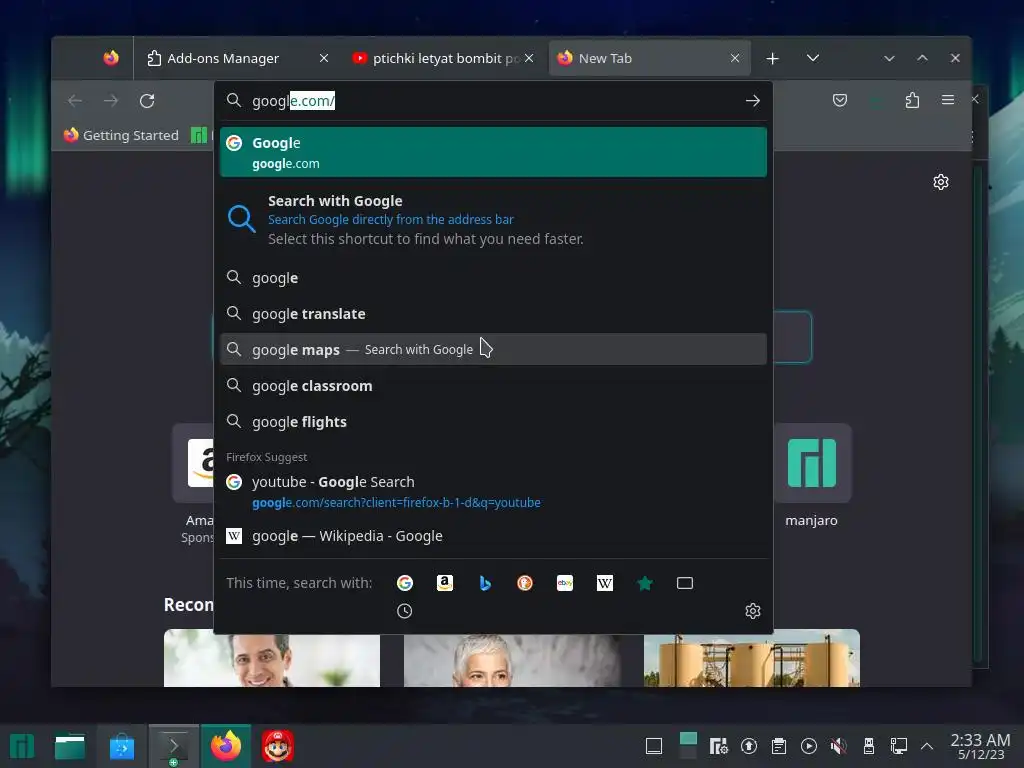The width and height of the screenshot is (1024, 768).
Task: Select 'google flights' search suggestion
Action: 493,422
